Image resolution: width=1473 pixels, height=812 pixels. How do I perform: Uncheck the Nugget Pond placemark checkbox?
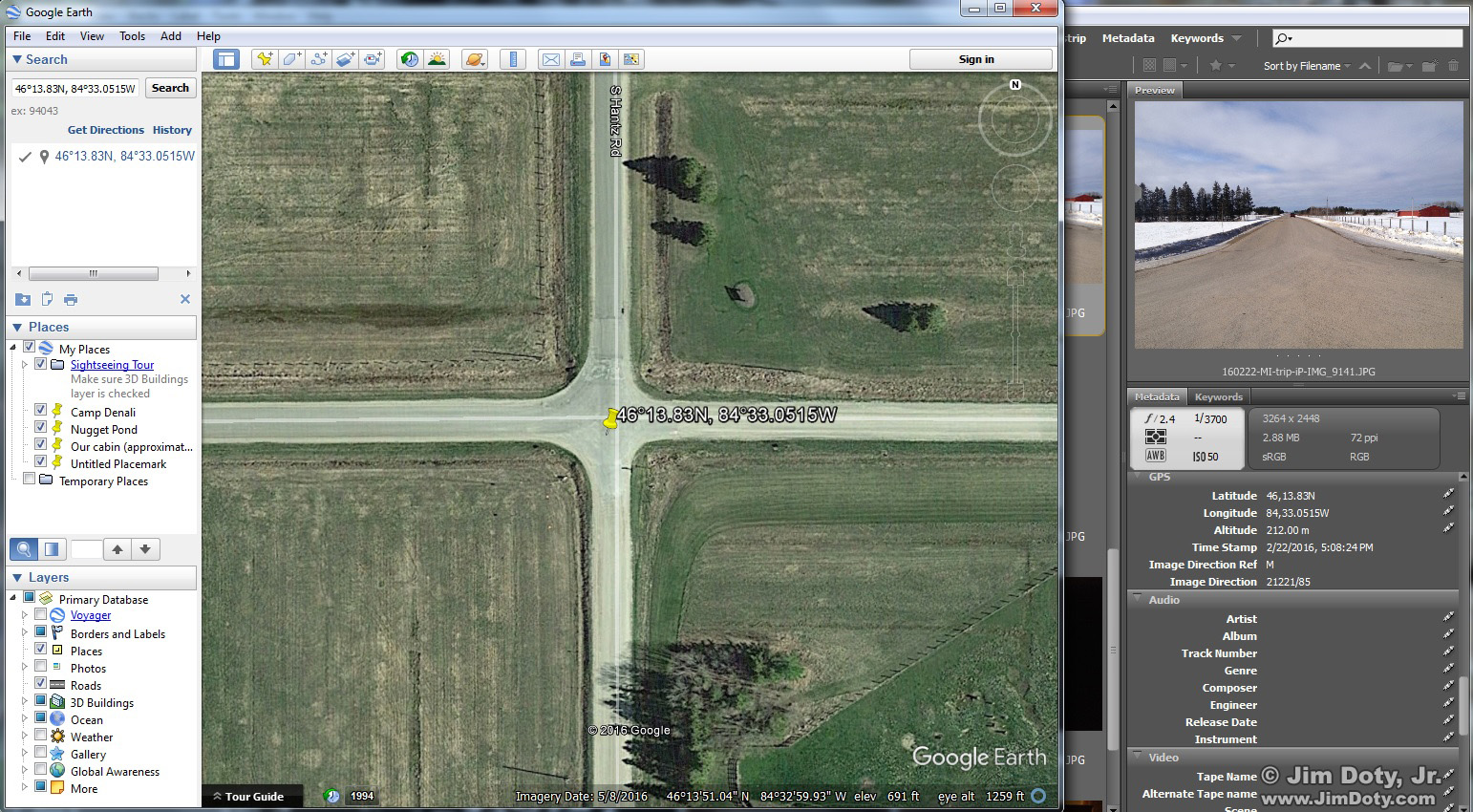pyautogui.click(x=40, y=427)
